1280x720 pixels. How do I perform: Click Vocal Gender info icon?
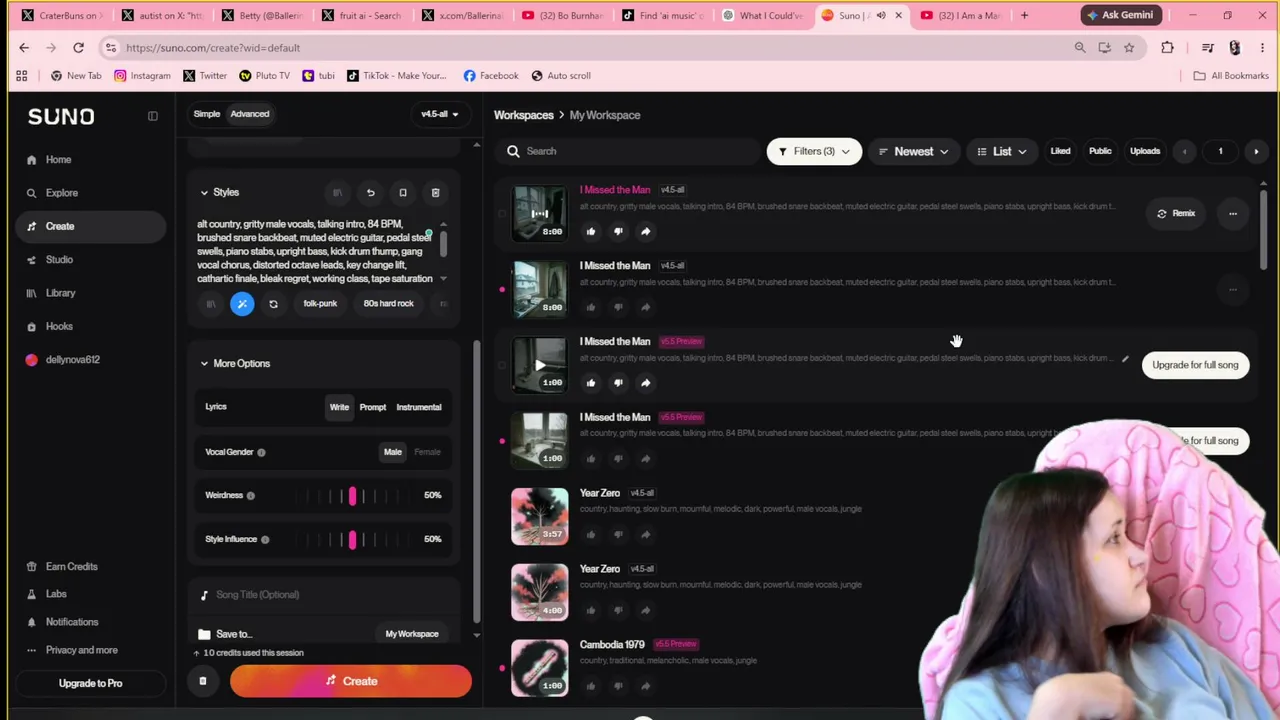(261, 452)
